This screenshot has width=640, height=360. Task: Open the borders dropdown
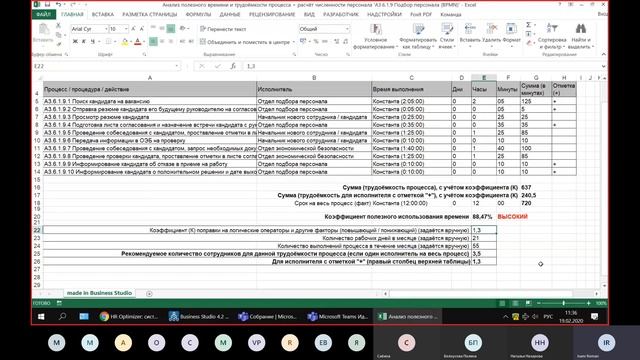pos(114,42)
